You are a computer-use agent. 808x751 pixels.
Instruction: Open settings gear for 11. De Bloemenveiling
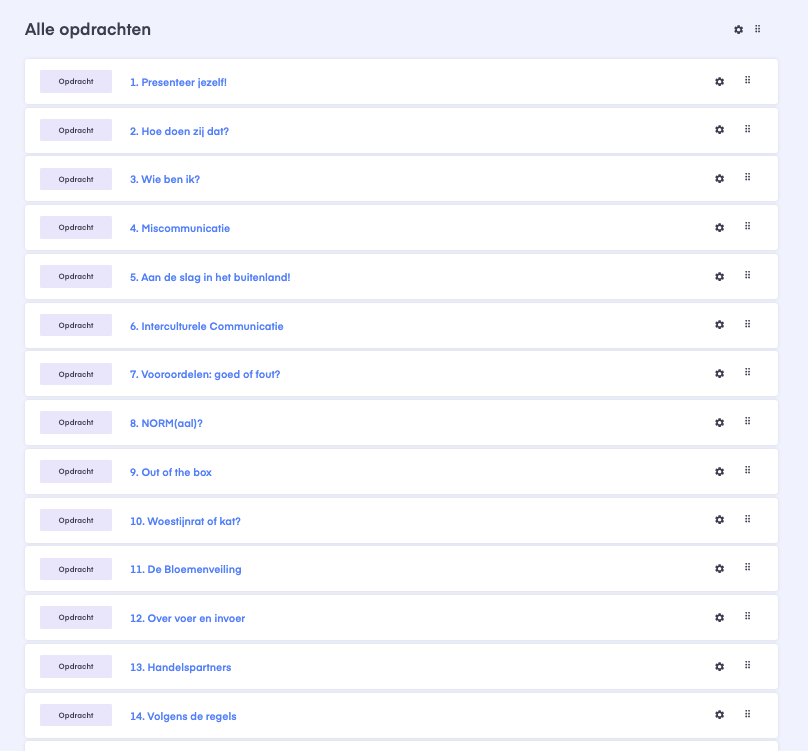719,569
